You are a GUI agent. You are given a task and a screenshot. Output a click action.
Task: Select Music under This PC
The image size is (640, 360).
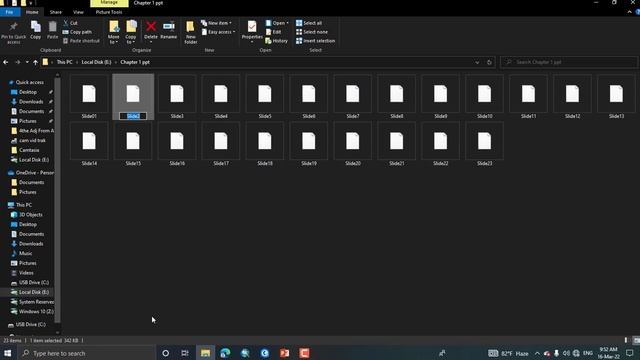click(25, 253)
